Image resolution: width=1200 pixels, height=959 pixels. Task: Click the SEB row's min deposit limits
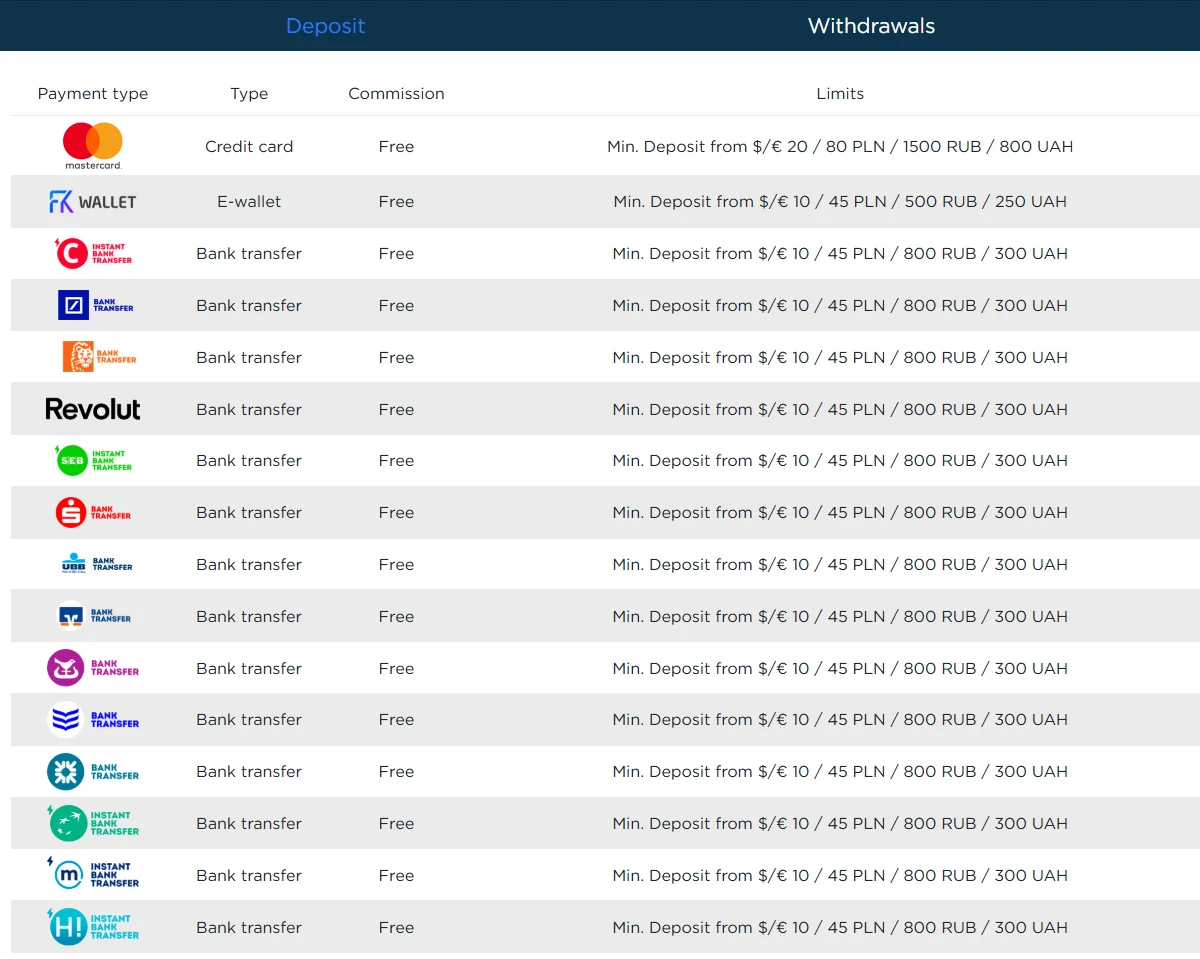[840, 460]
